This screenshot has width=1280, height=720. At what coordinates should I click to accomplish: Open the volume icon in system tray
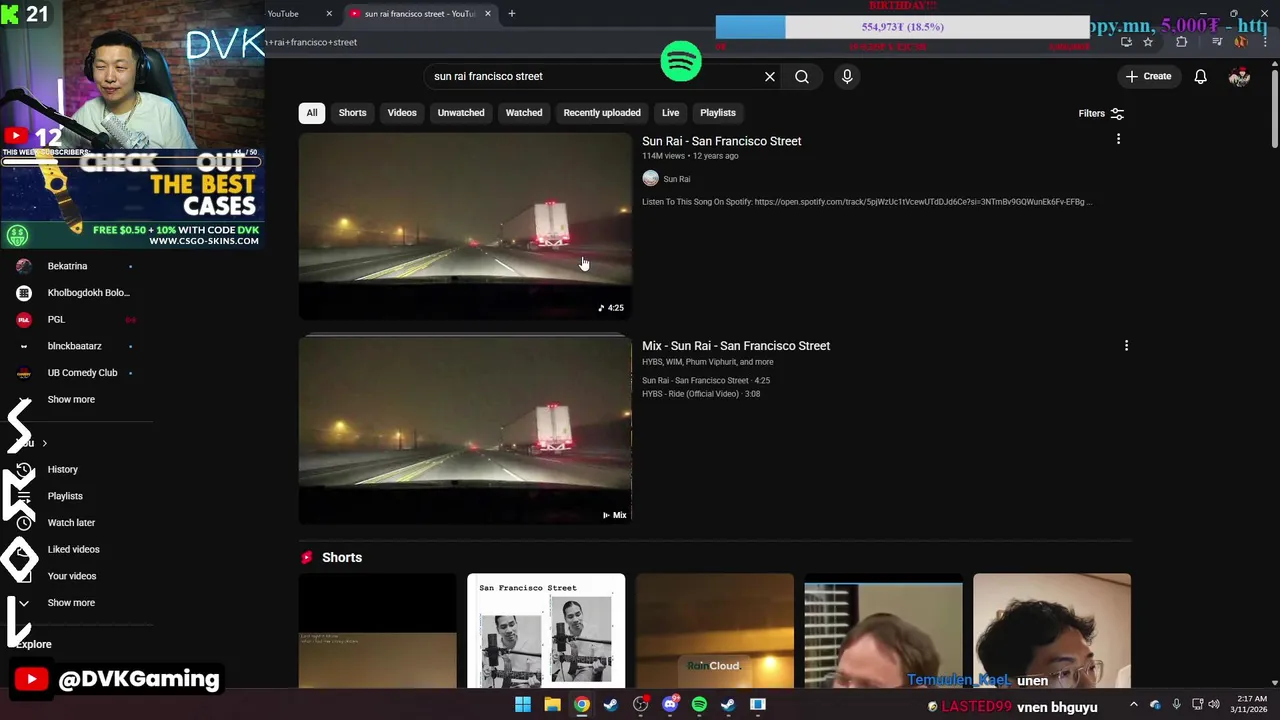[1213, 705]
